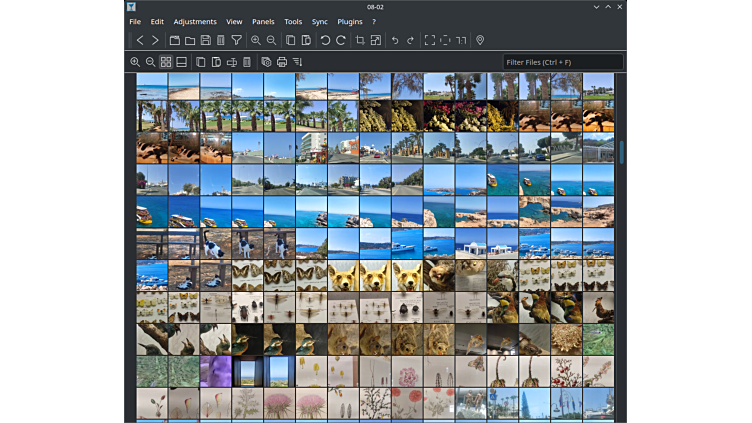Save using the floppy disk icon
The height and width of the screenshot is (423, 752).
(x=205, y=40)
